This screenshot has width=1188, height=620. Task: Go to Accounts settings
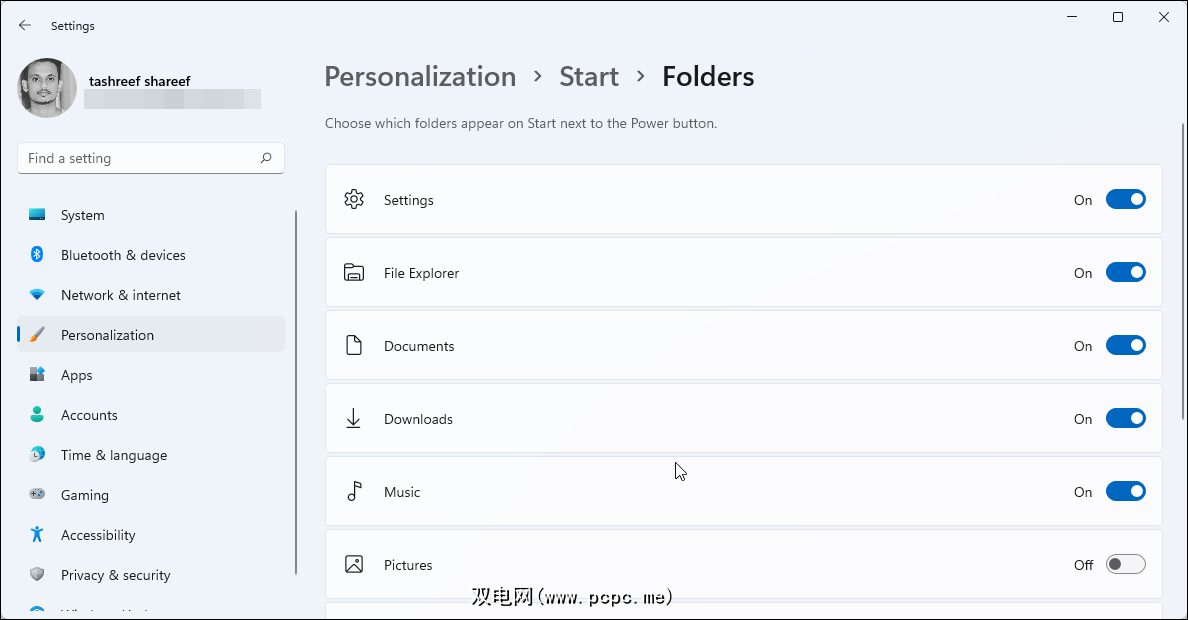pyautogui.click(x=89, y=415)
